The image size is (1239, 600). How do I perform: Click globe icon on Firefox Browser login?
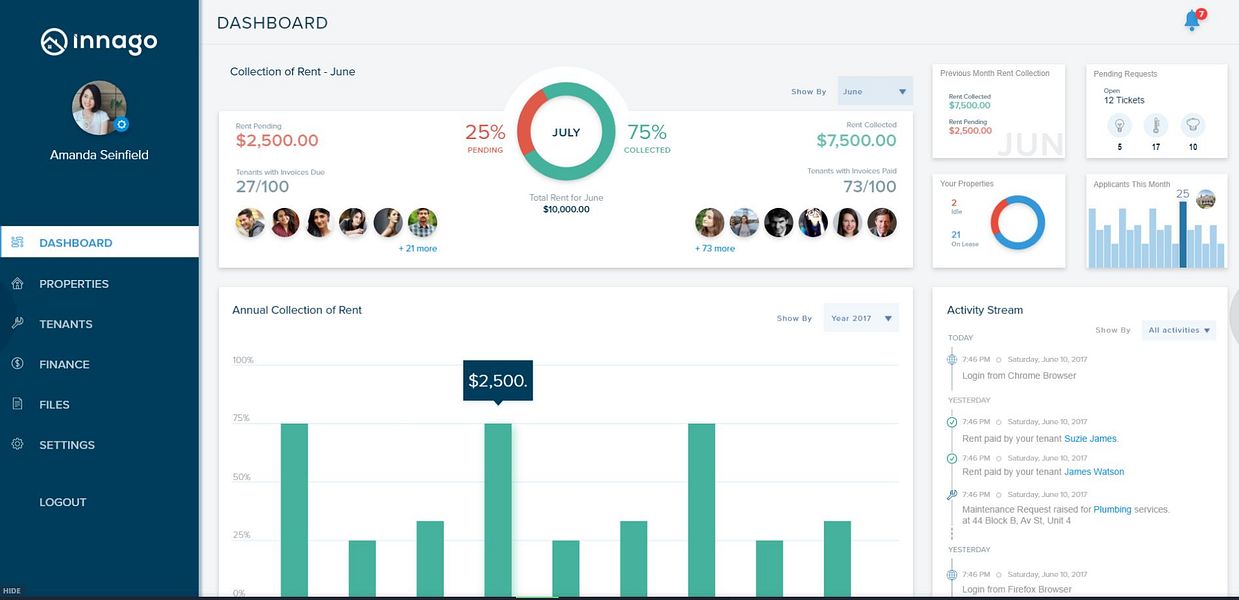coord(952,574)
